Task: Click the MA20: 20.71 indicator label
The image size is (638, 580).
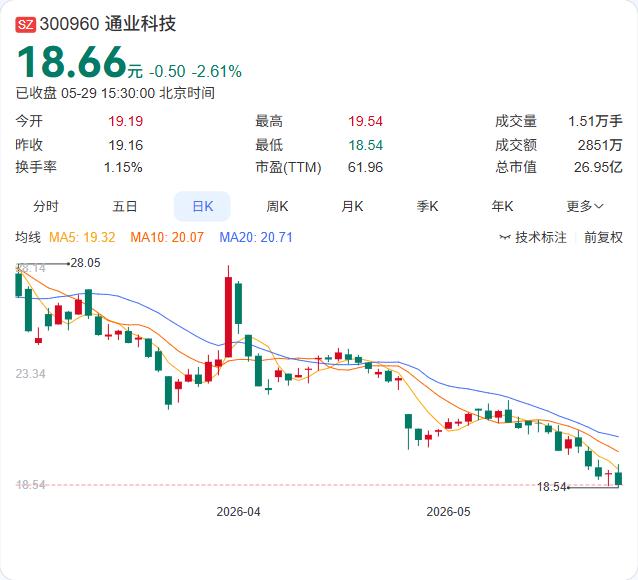Action: 256,237
